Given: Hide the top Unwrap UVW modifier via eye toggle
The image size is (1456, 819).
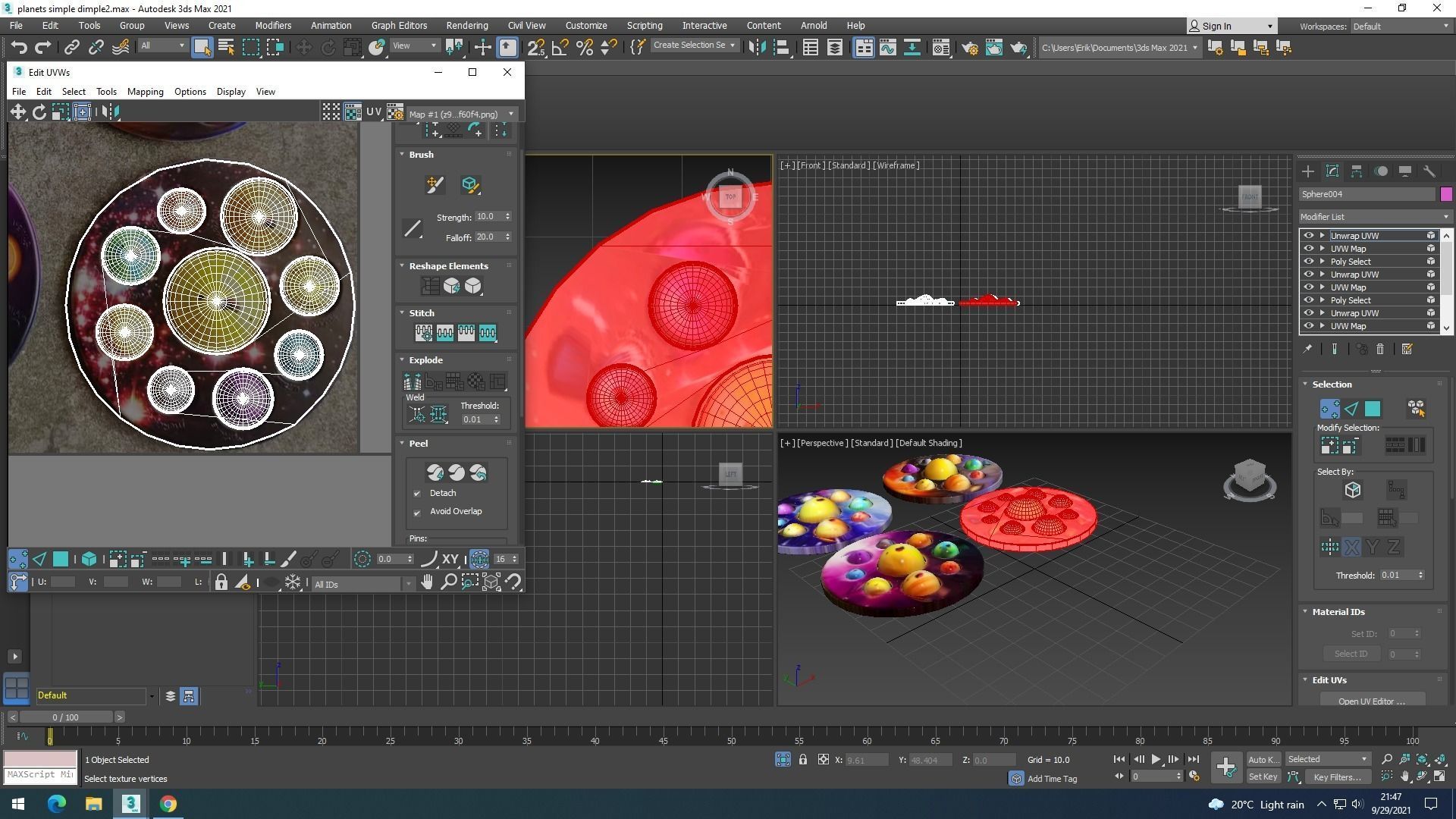Looking at the screenshot, I should click(x=1307, y=235).
